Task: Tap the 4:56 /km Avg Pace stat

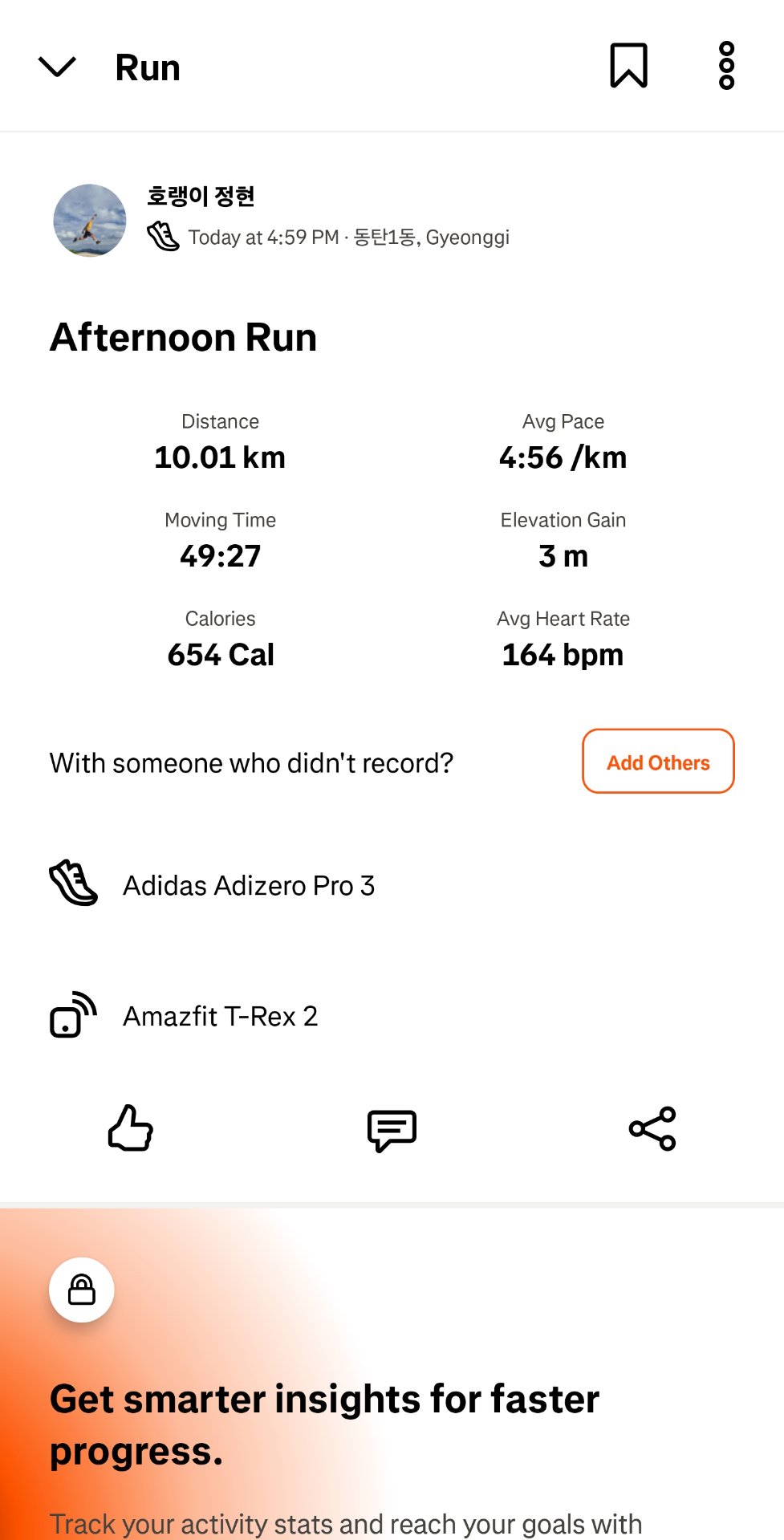Action: 563,457
